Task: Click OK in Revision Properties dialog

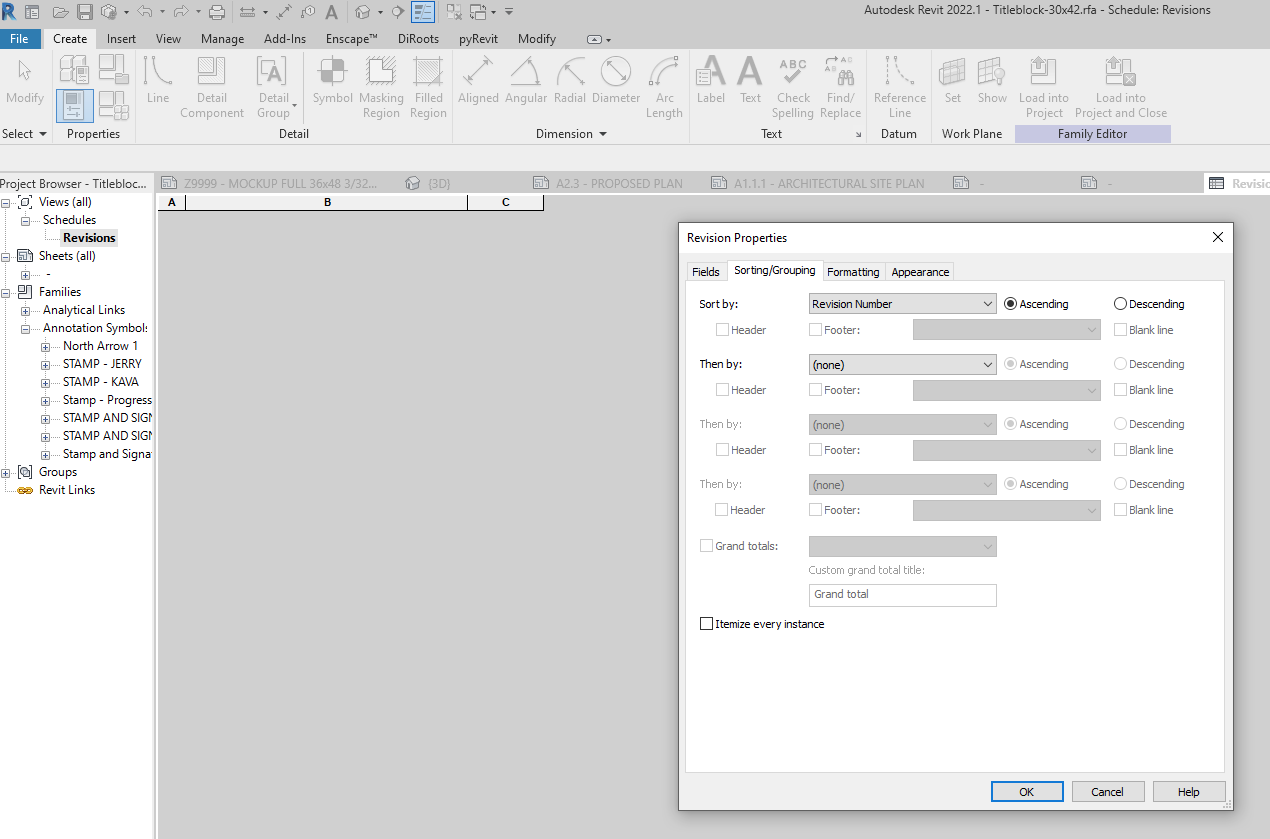Action: coord(1027,791)
